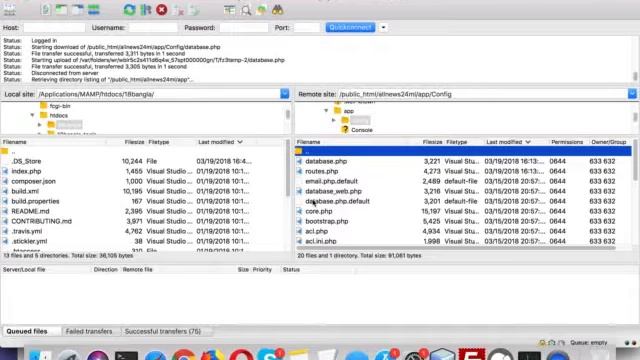Sort remote files by Owner/Group header

[x=609, y=142]
